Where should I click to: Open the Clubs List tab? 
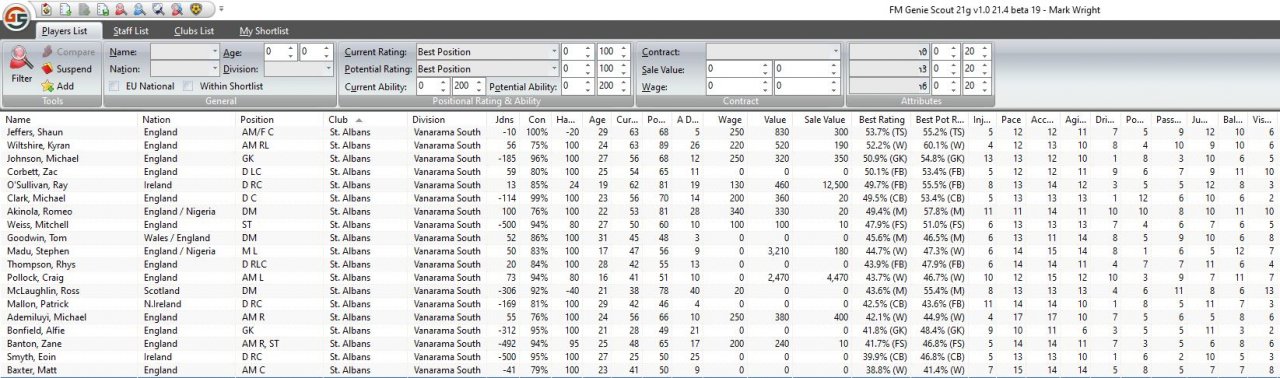point(194,31)
